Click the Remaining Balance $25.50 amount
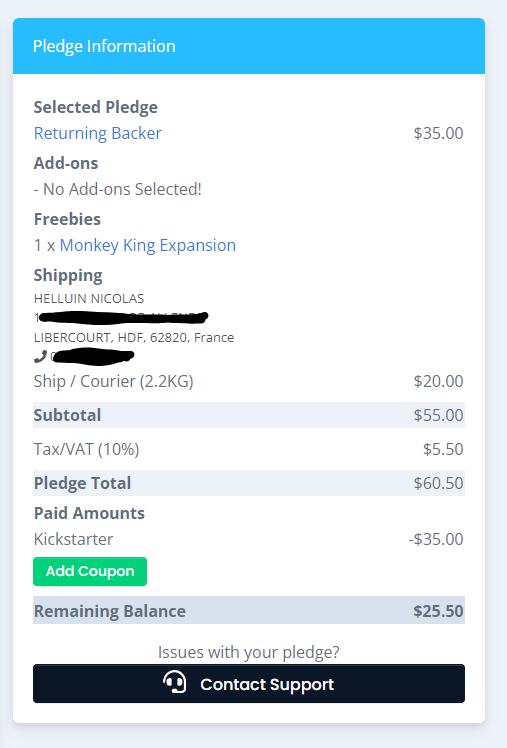 tap(438, 611)
